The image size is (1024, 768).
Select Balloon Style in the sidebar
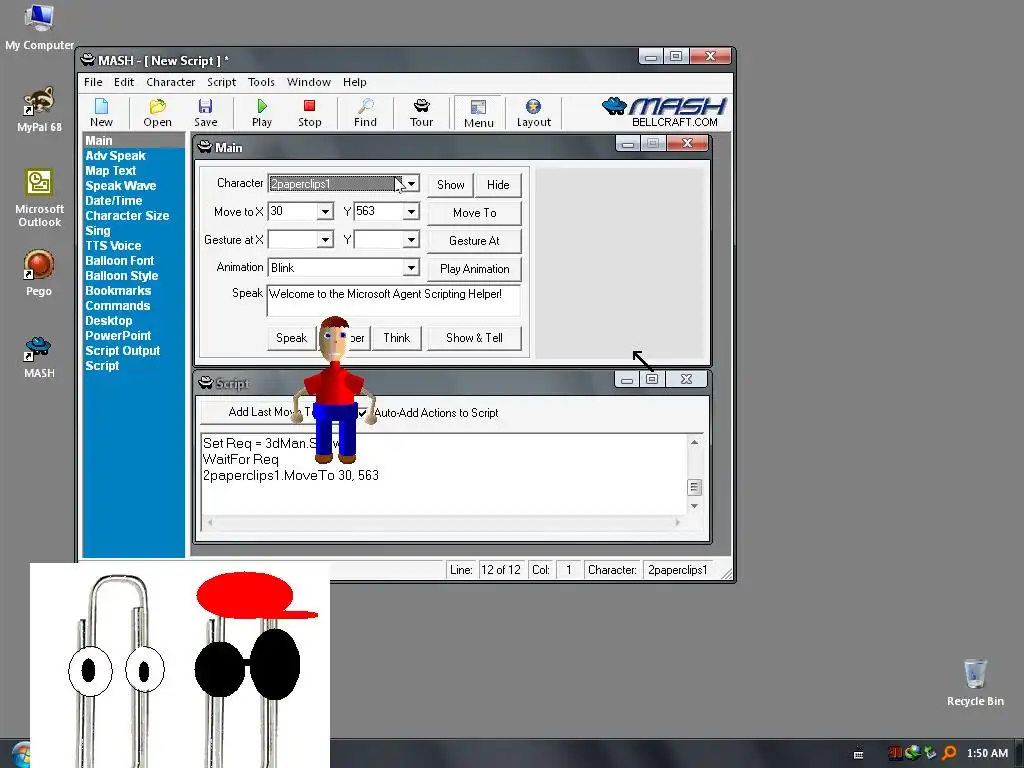pos(121,276)
